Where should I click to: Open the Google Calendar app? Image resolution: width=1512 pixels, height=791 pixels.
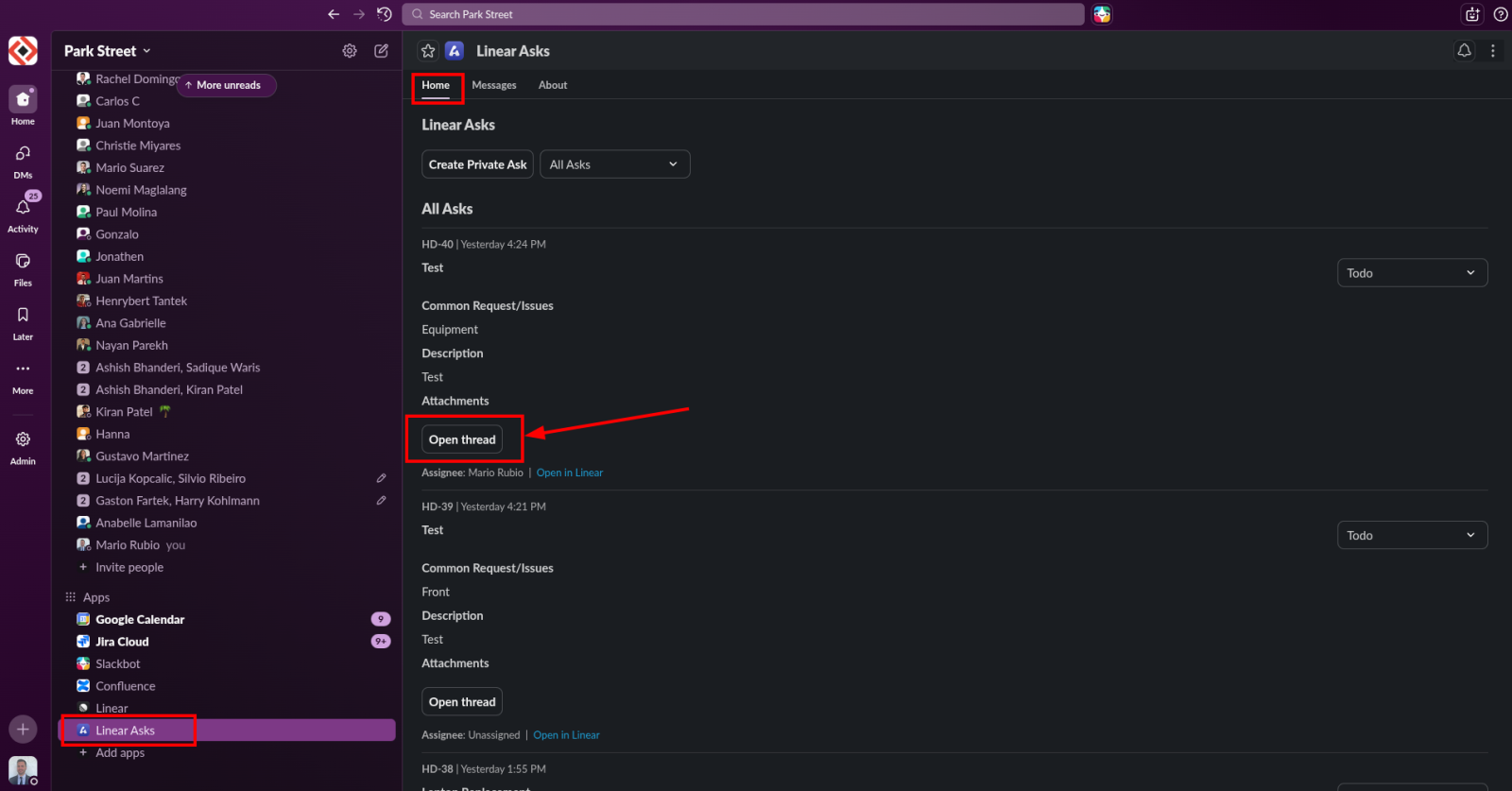[227, 620]
